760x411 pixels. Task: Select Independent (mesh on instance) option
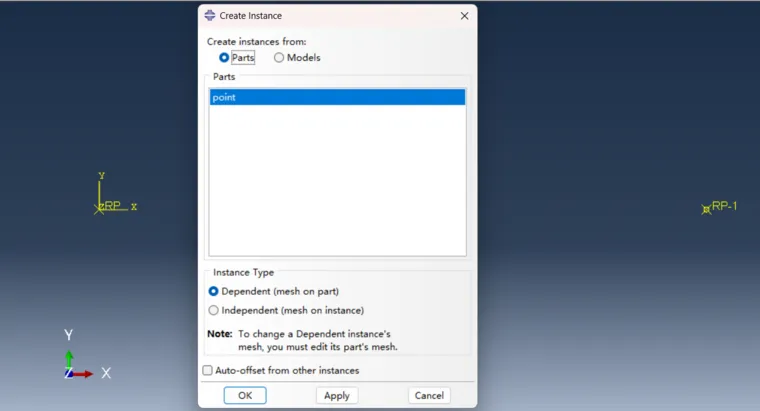(x=214, y=310)
